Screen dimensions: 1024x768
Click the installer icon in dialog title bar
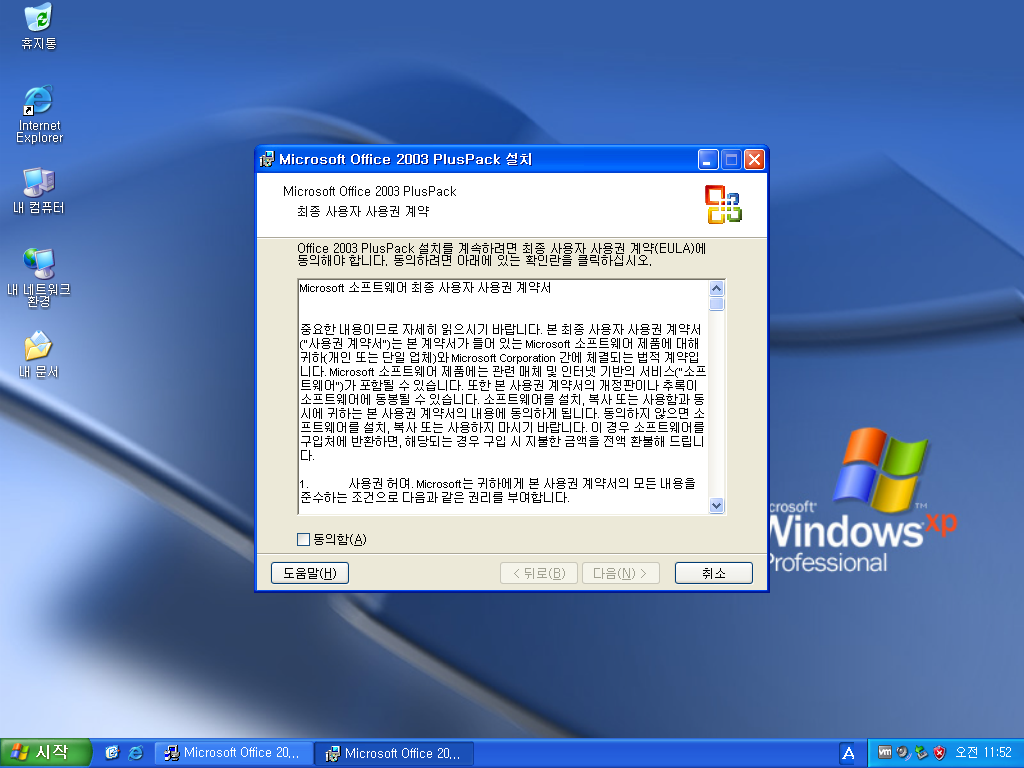[267, 159]
